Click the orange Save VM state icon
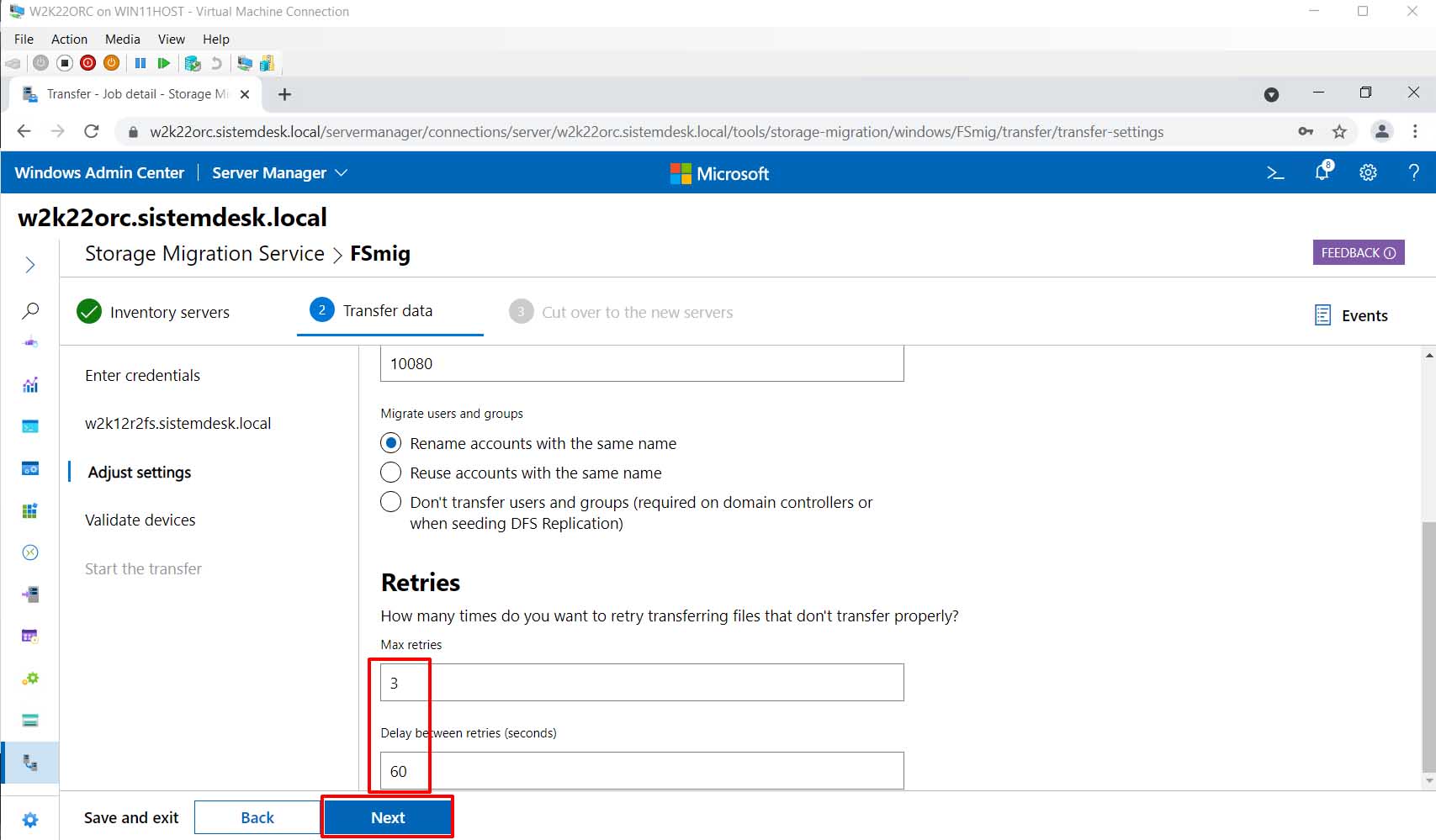Image resolution: width=1436 pixels, height=840 pixels. coord(111,63)
